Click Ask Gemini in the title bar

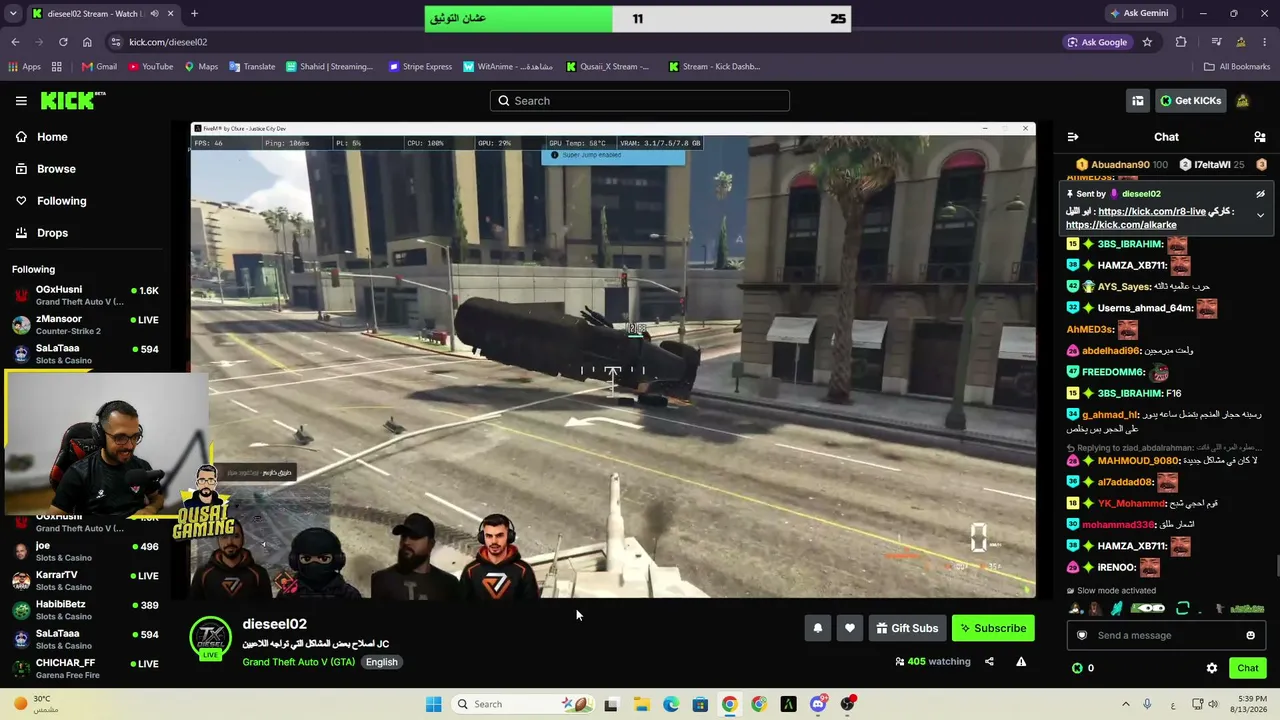[x=1139, y=14]
